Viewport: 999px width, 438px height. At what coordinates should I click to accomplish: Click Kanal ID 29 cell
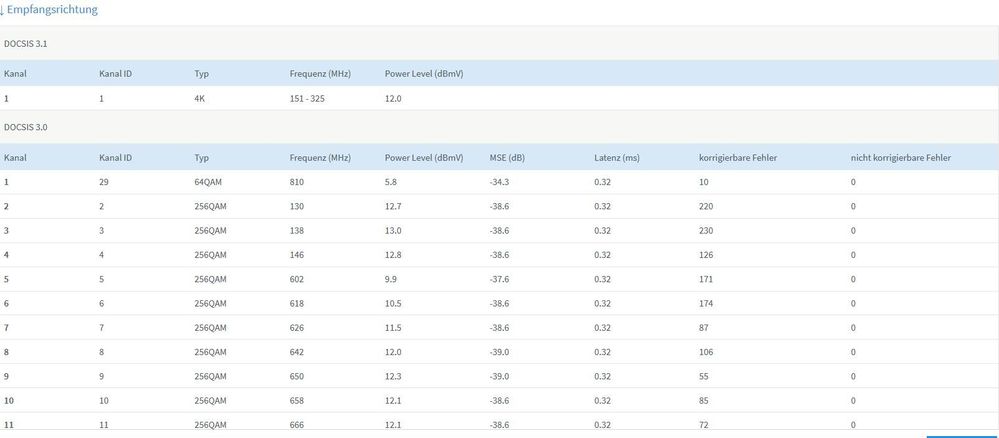coord(104,182)
